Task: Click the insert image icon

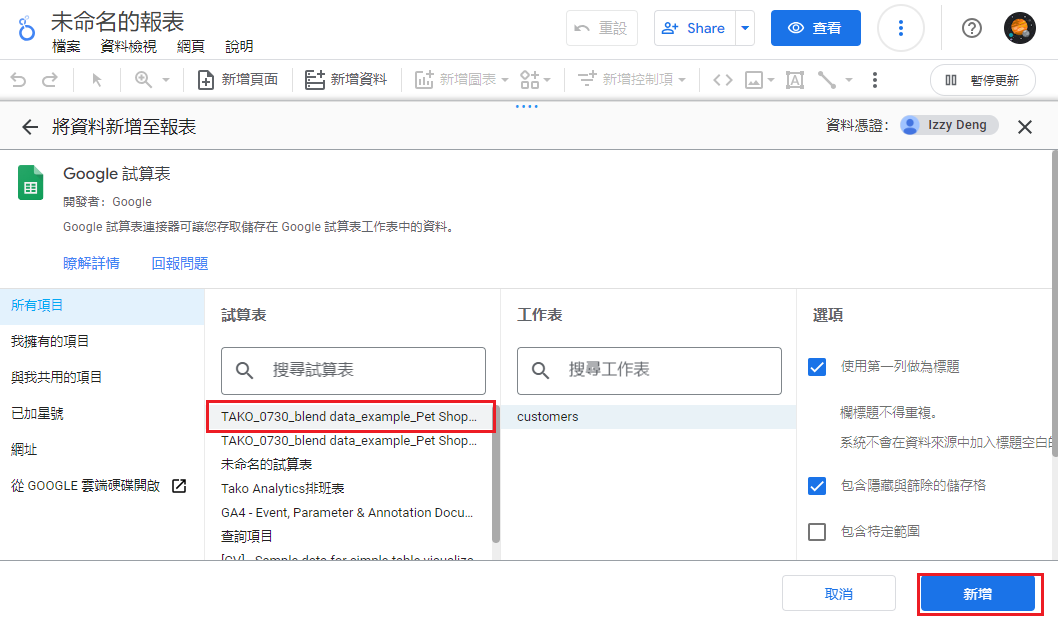Action: tap(754, 80)
